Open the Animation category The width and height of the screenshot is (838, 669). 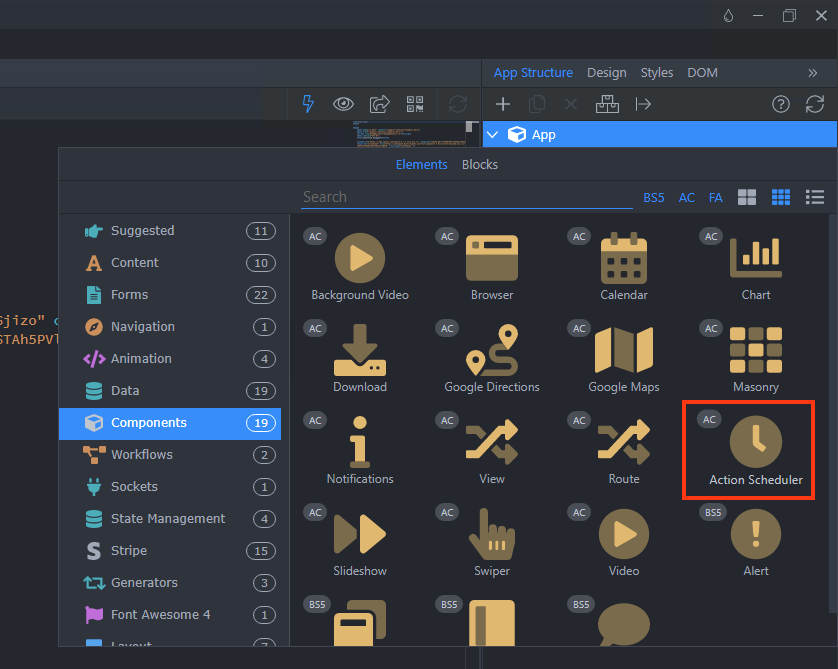tap(170, 359)
